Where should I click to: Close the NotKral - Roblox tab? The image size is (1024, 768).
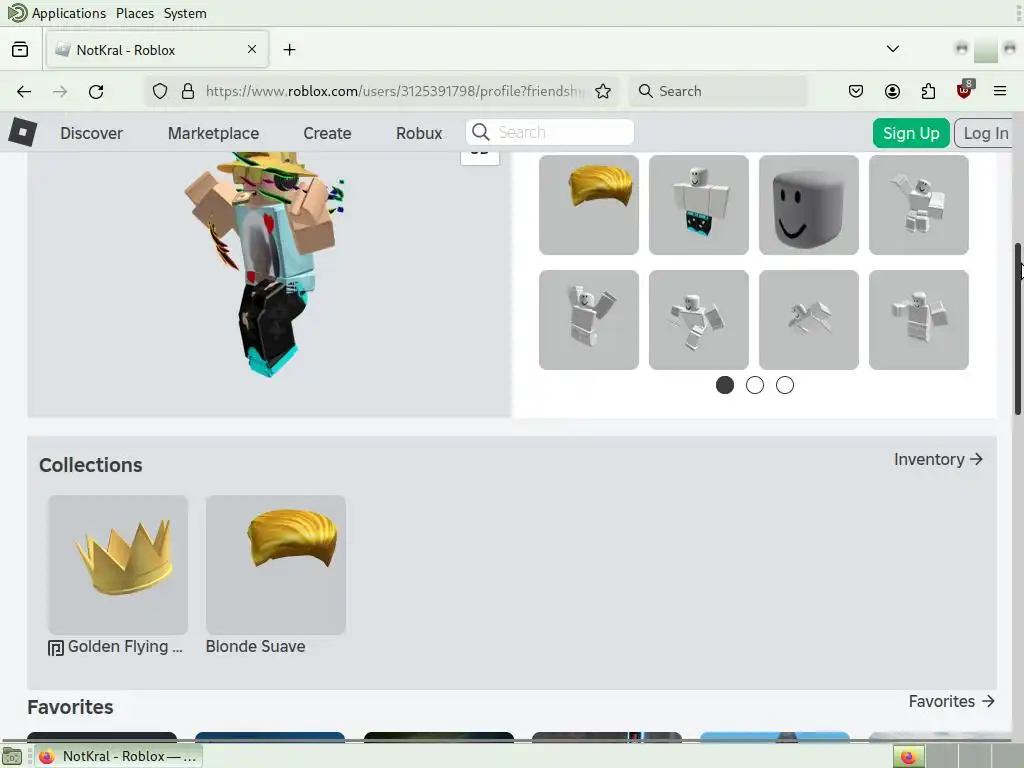(252, 49)
